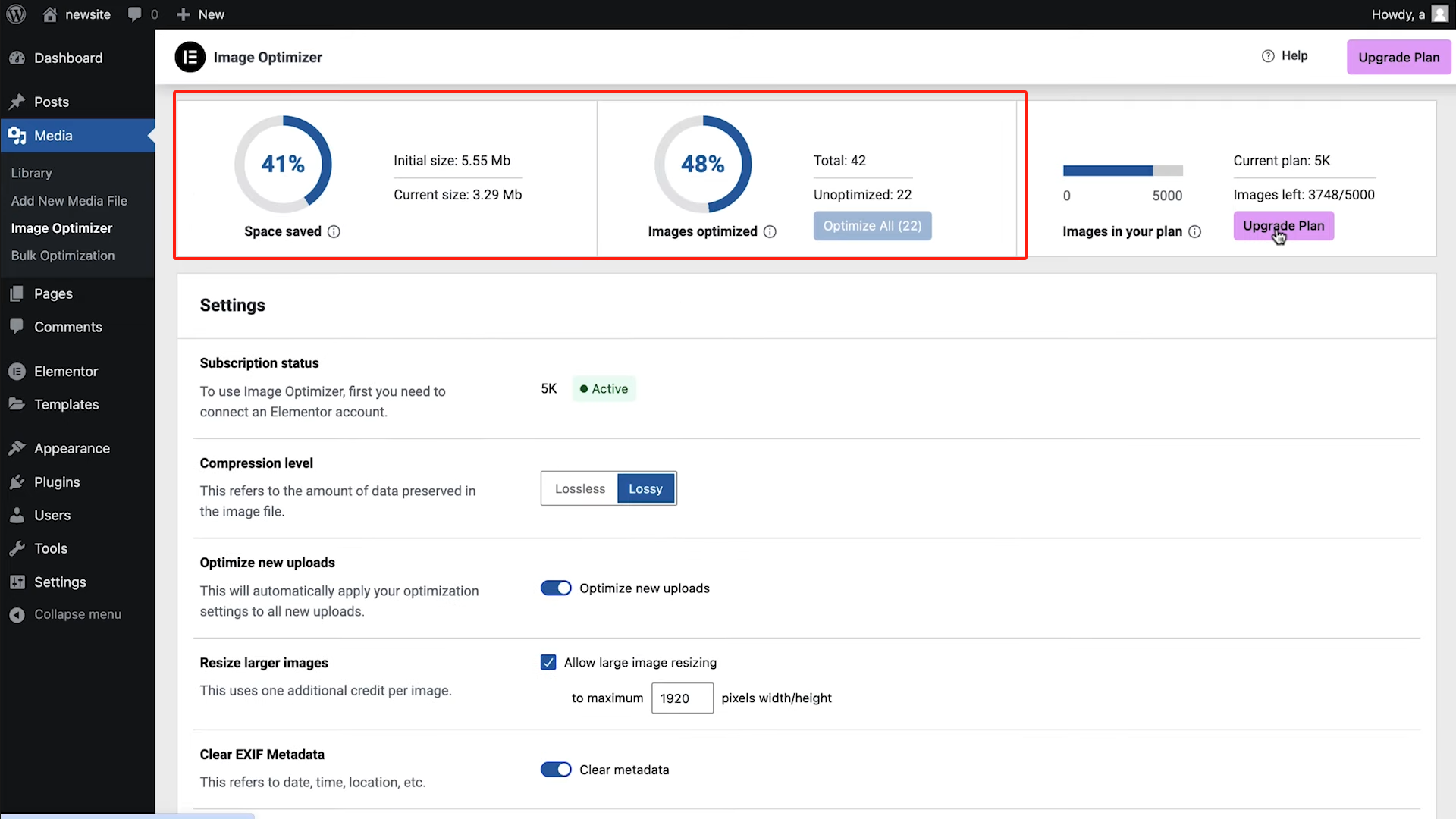
Task: Click the WordPress logo in admin bar
Action: coord(16,14)
